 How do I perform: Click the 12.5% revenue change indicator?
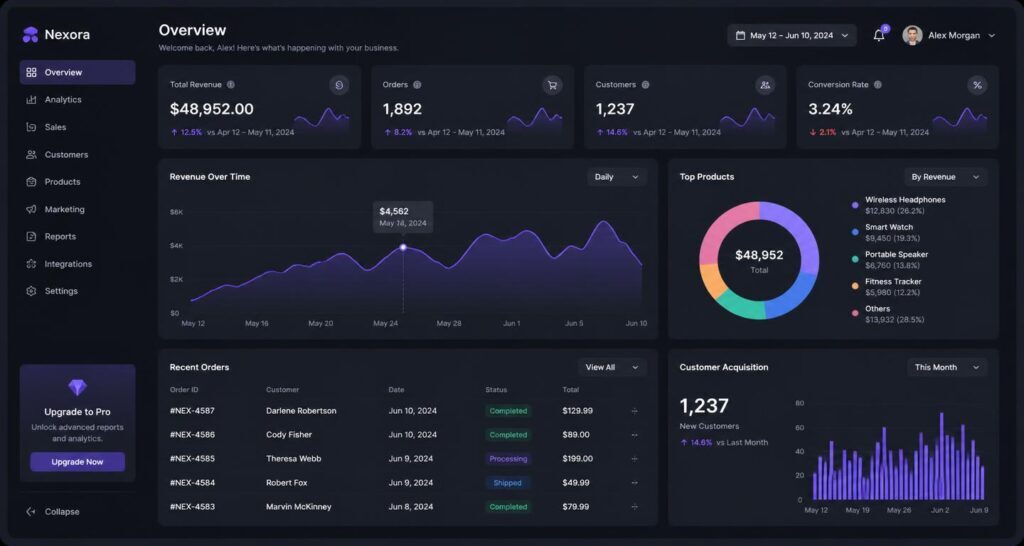pos(187,133)
